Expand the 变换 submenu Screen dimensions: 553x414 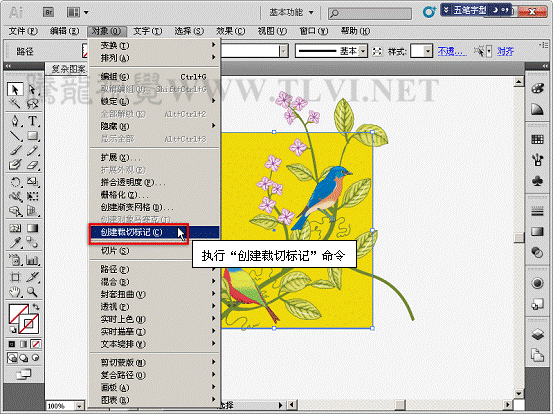point(154,45)
